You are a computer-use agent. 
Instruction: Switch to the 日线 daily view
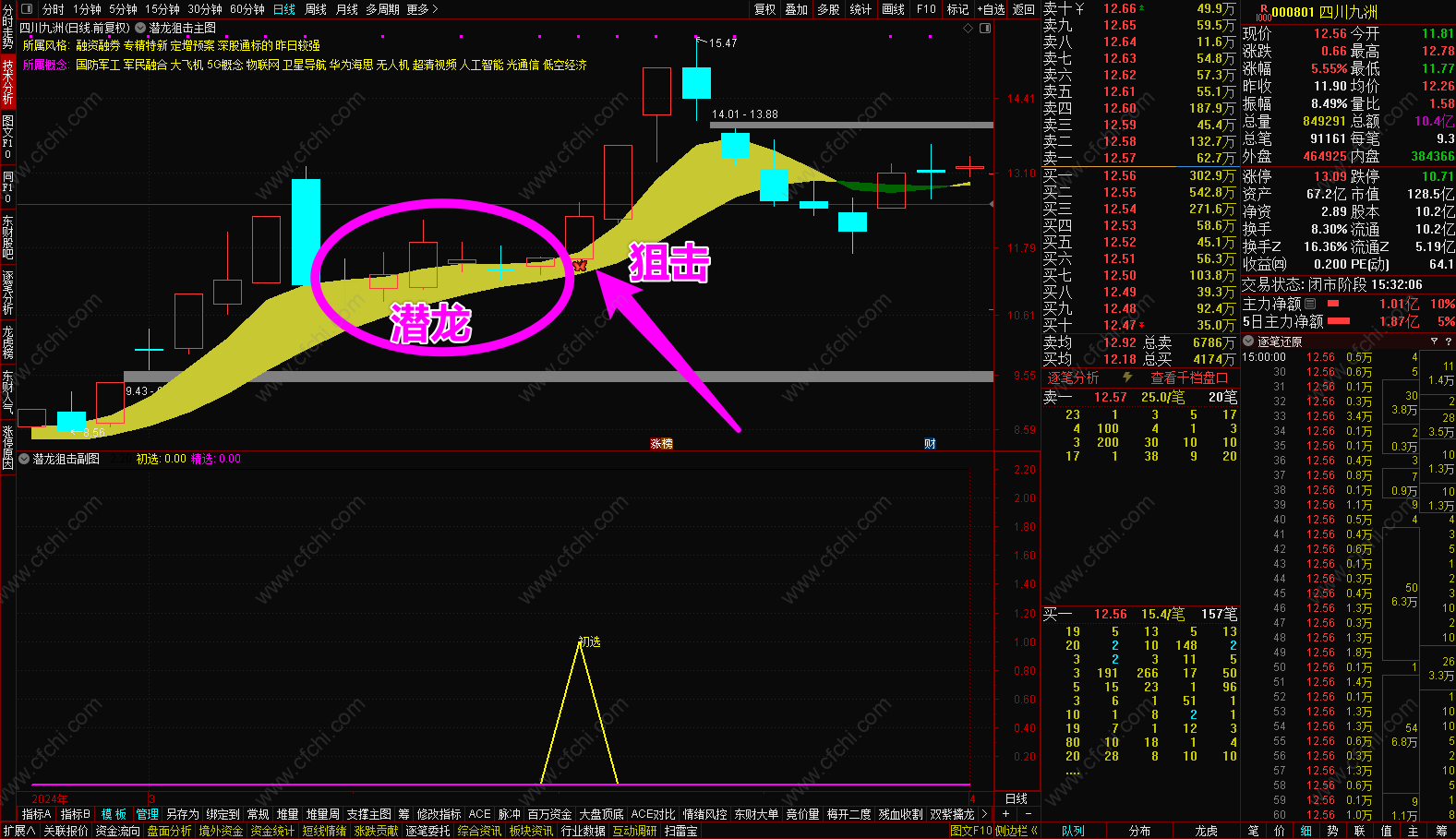[x=284, y=9]
